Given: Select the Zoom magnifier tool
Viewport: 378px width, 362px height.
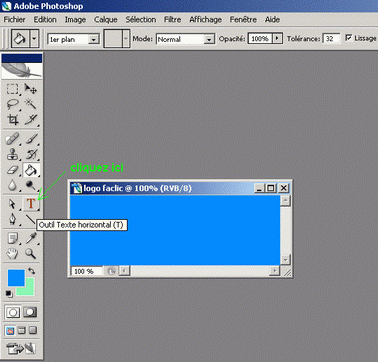Looking at the screenshot, I should point(31,254).
